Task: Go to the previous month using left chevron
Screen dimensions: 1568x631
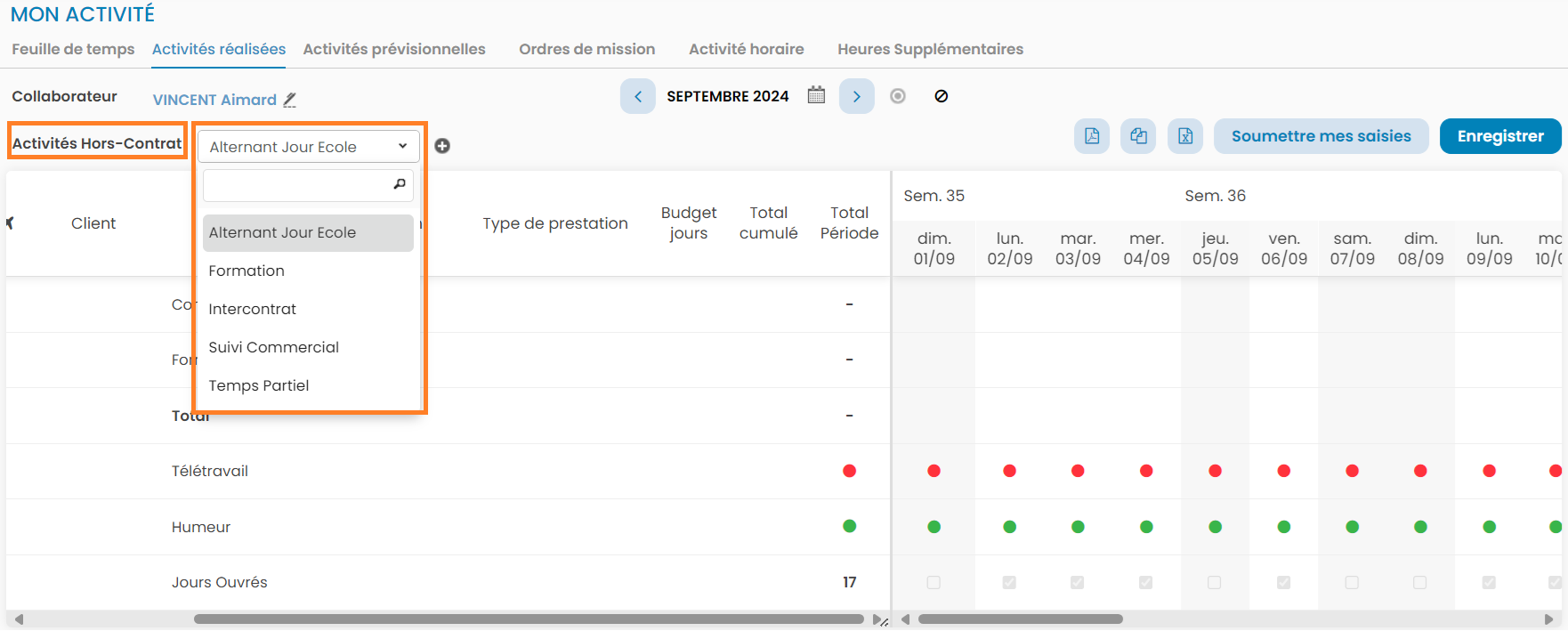Action: (637, 96)
